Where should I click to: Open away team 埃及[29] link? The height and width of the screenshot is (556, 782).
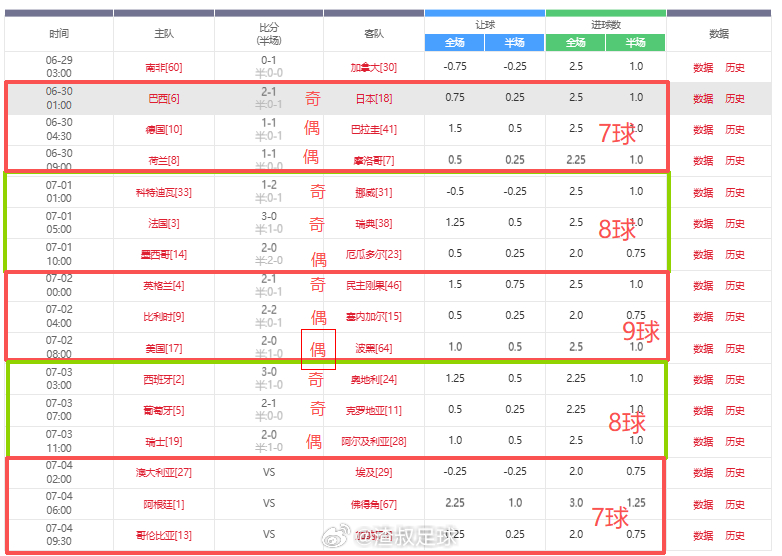374,472
